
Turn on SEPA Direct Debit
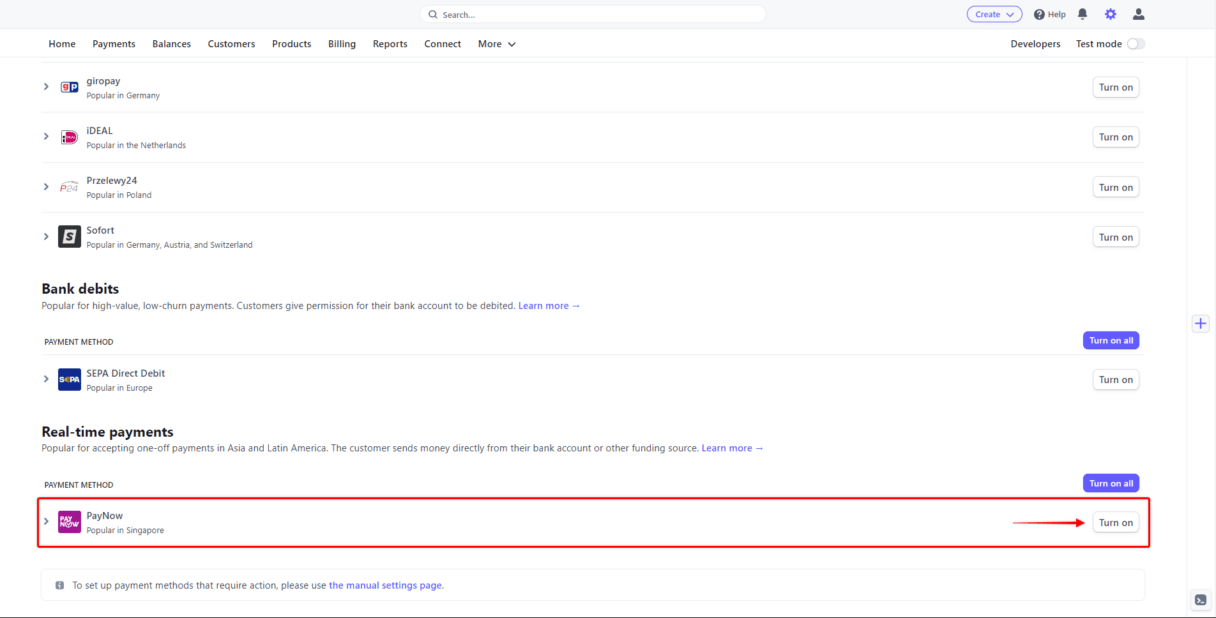coord(1116,380)
